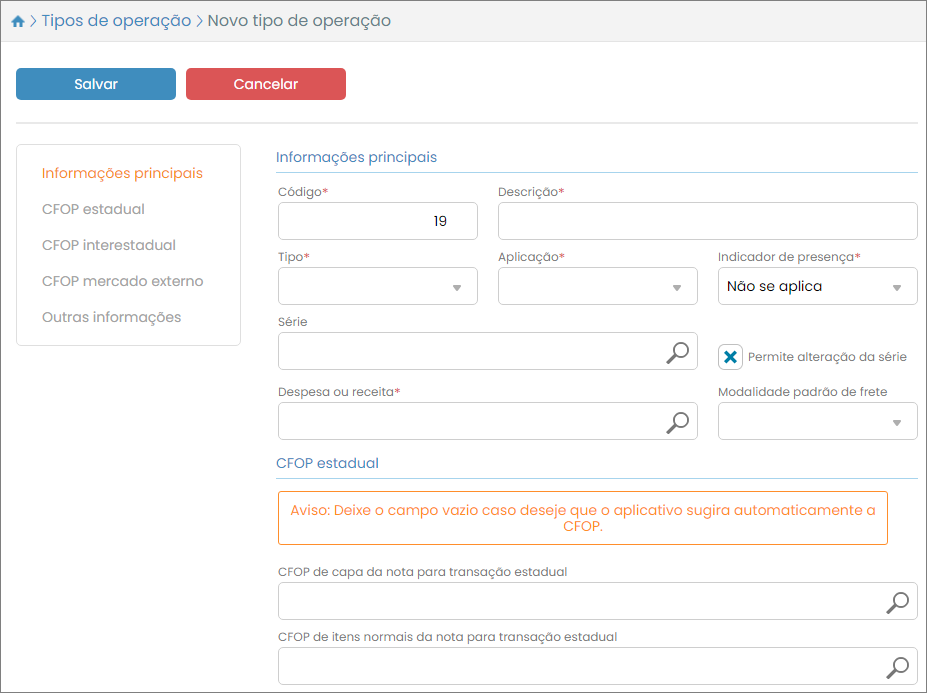Open lookup for CFOP de itens normais
This screenshot has height=693, width=927.
coord(898,667)
